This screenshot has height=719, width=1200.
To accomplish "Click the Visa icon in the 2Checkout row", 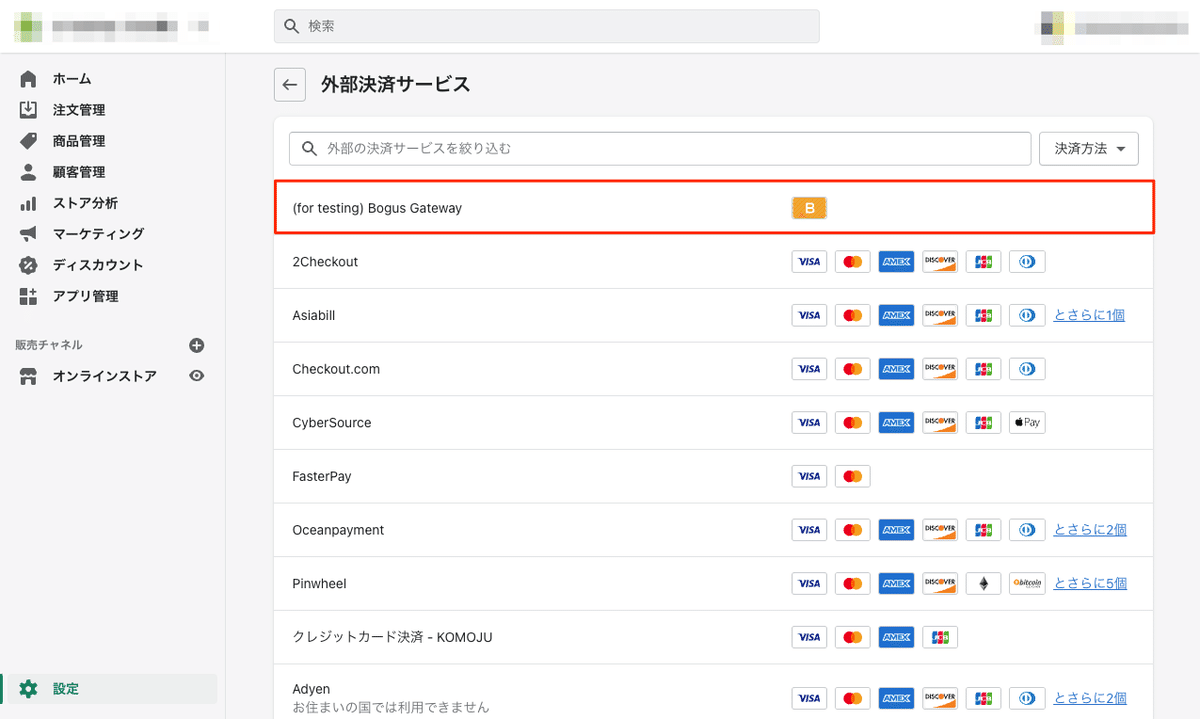I will coord(810,262).
